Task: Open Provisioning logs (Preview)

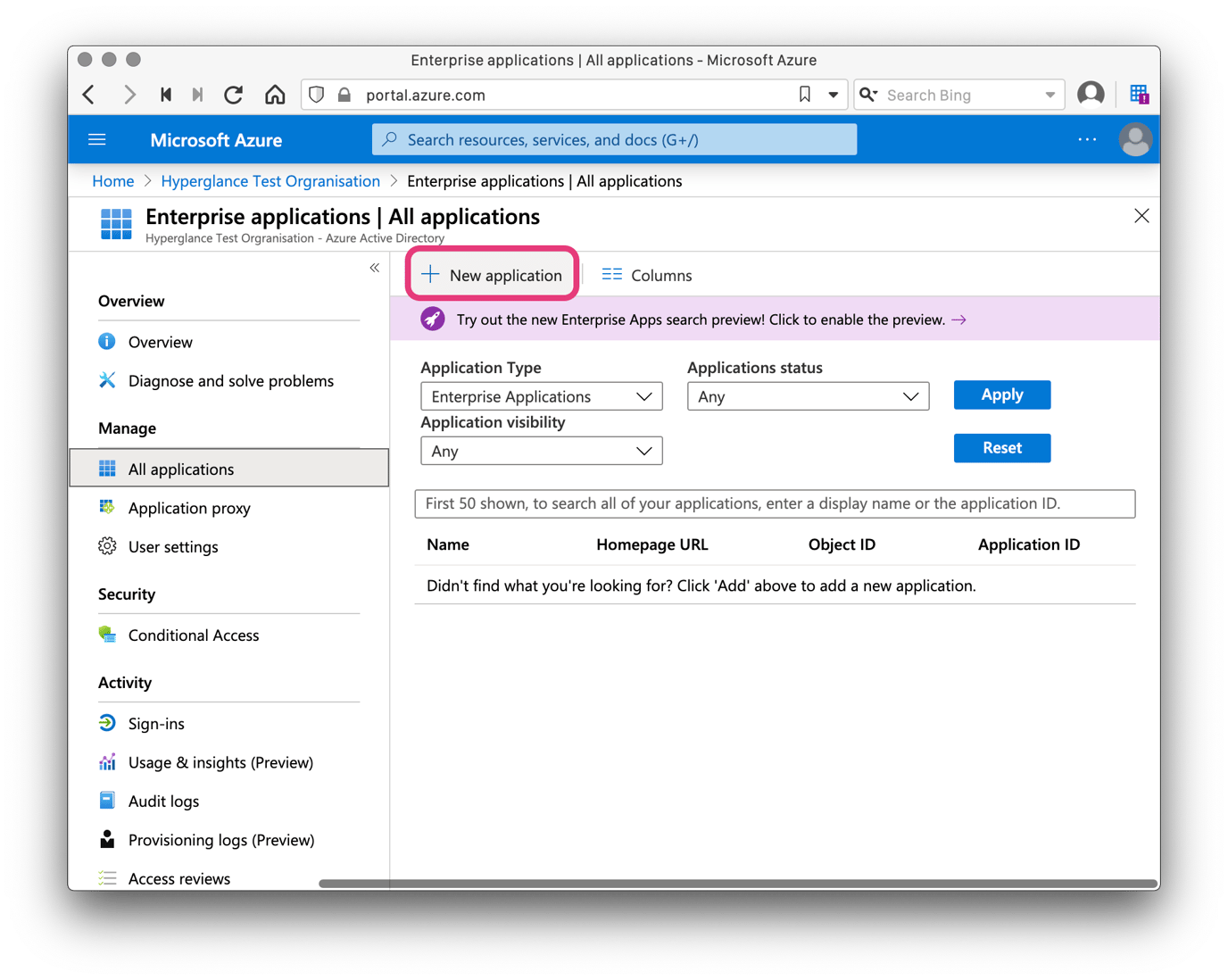Action: click(x=221, y=839)
